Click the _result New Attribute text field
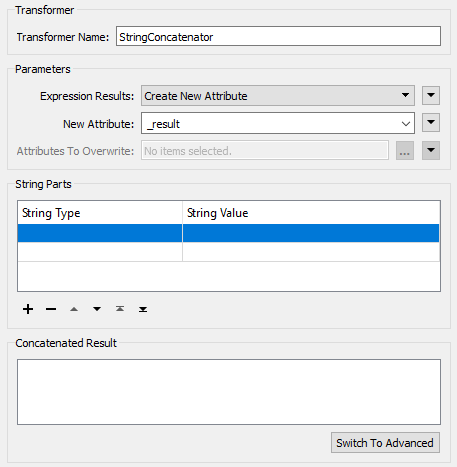Screen dimensions: 457x467 coord(270,124)
